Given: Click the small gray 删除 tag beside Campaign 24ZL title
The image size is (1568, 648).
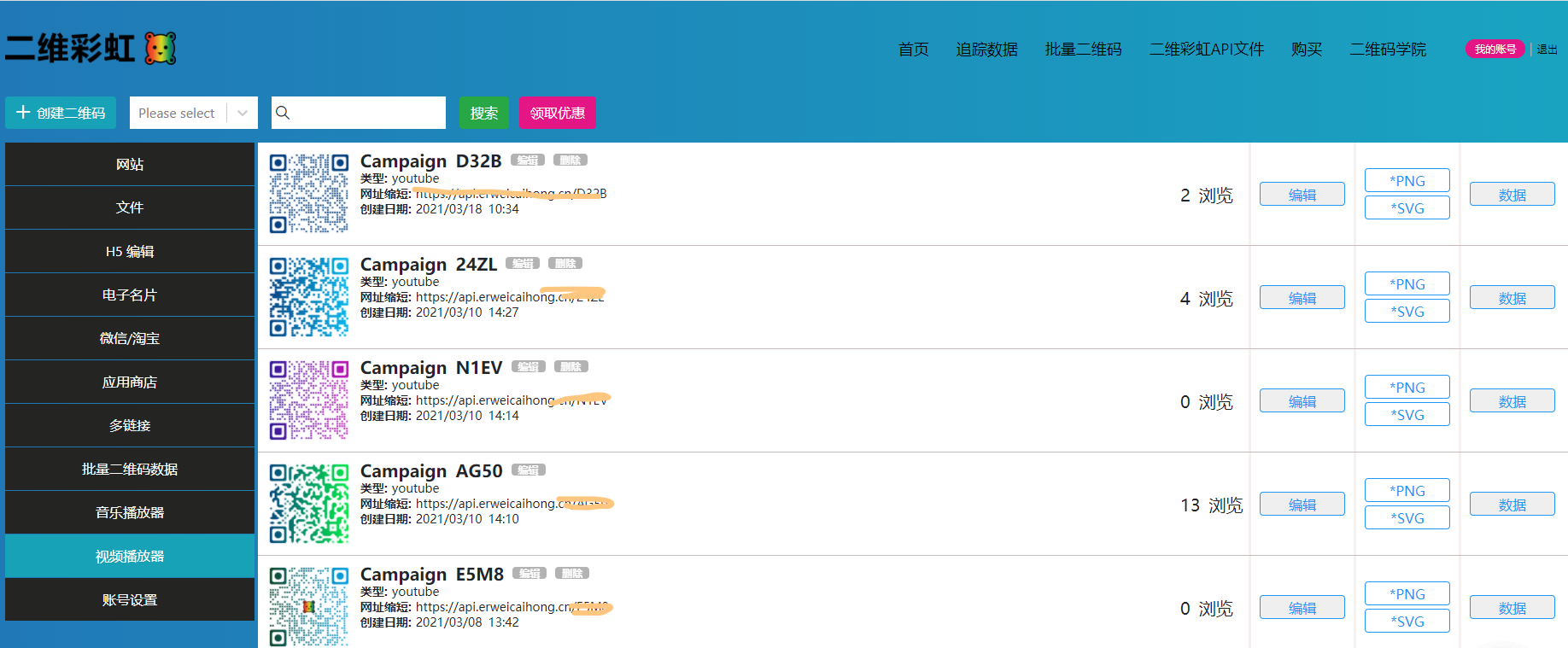Looking at the screenshot, I should coord(565,264).
